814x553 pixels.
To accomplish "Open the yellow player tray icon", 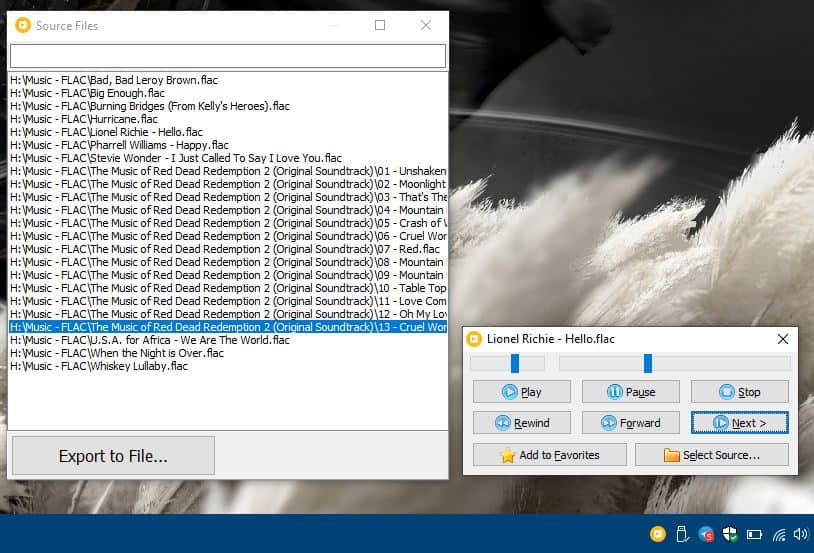I will [658, 534].
